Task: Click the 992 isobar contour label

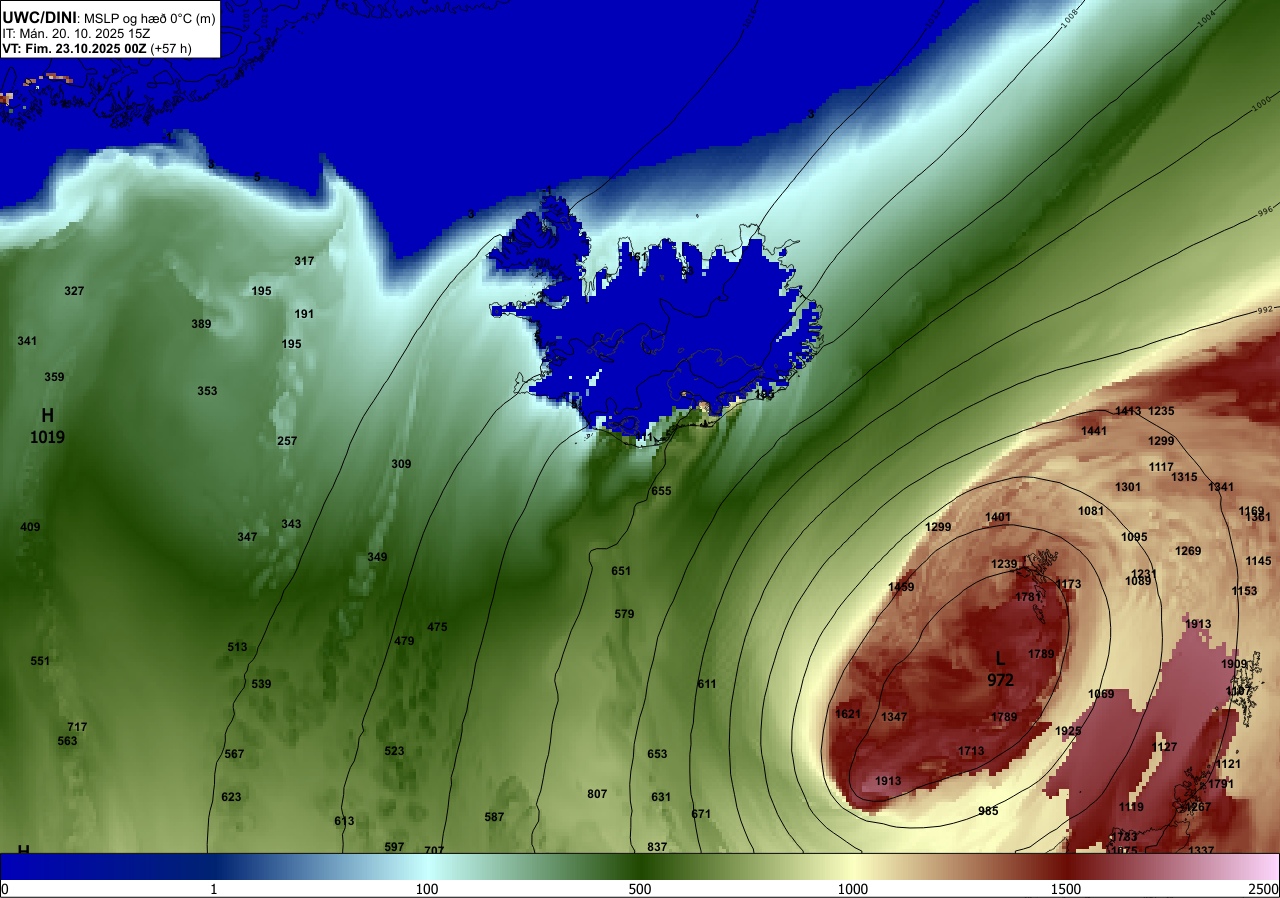Action: click(x=1265, y=310)
